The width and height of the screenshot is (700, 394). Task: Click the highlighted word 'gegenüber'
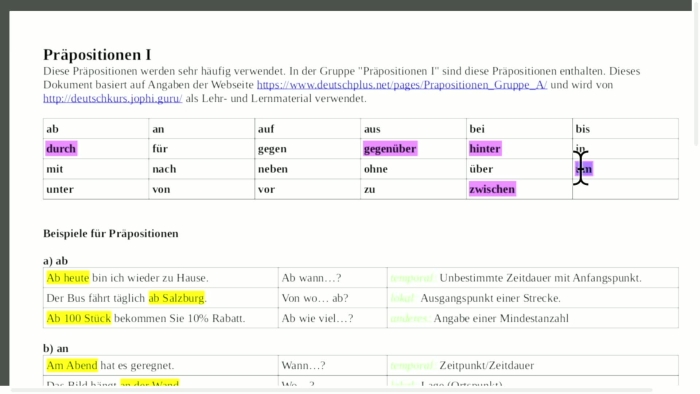tap(390, 149)
